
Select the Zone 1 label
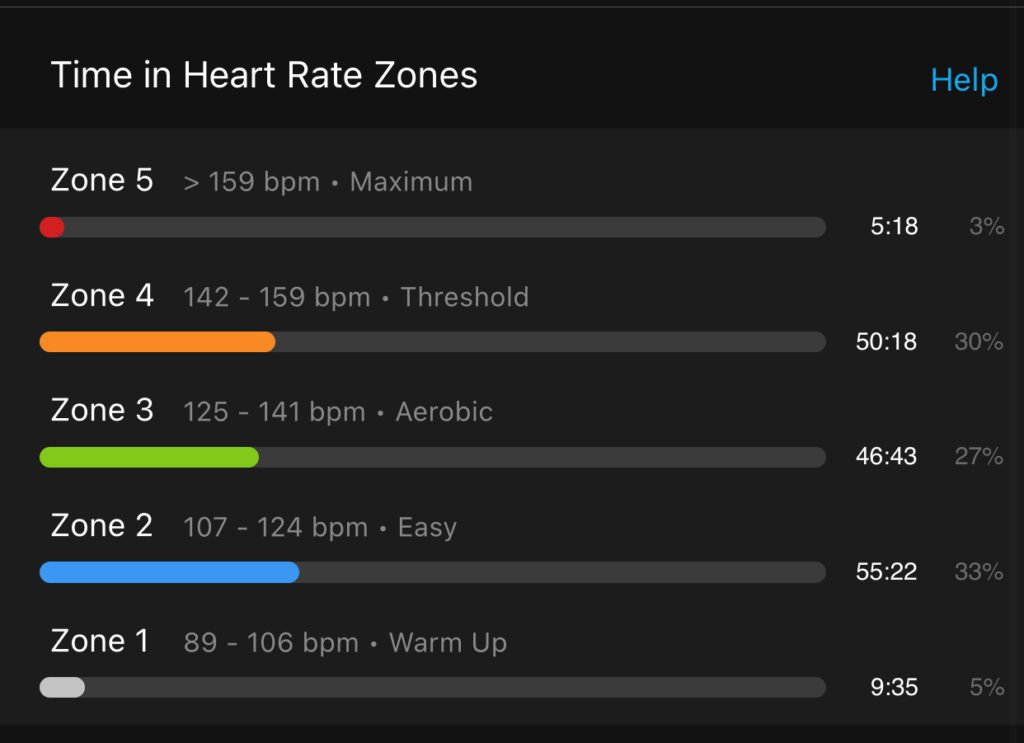(x=100, y=641)
